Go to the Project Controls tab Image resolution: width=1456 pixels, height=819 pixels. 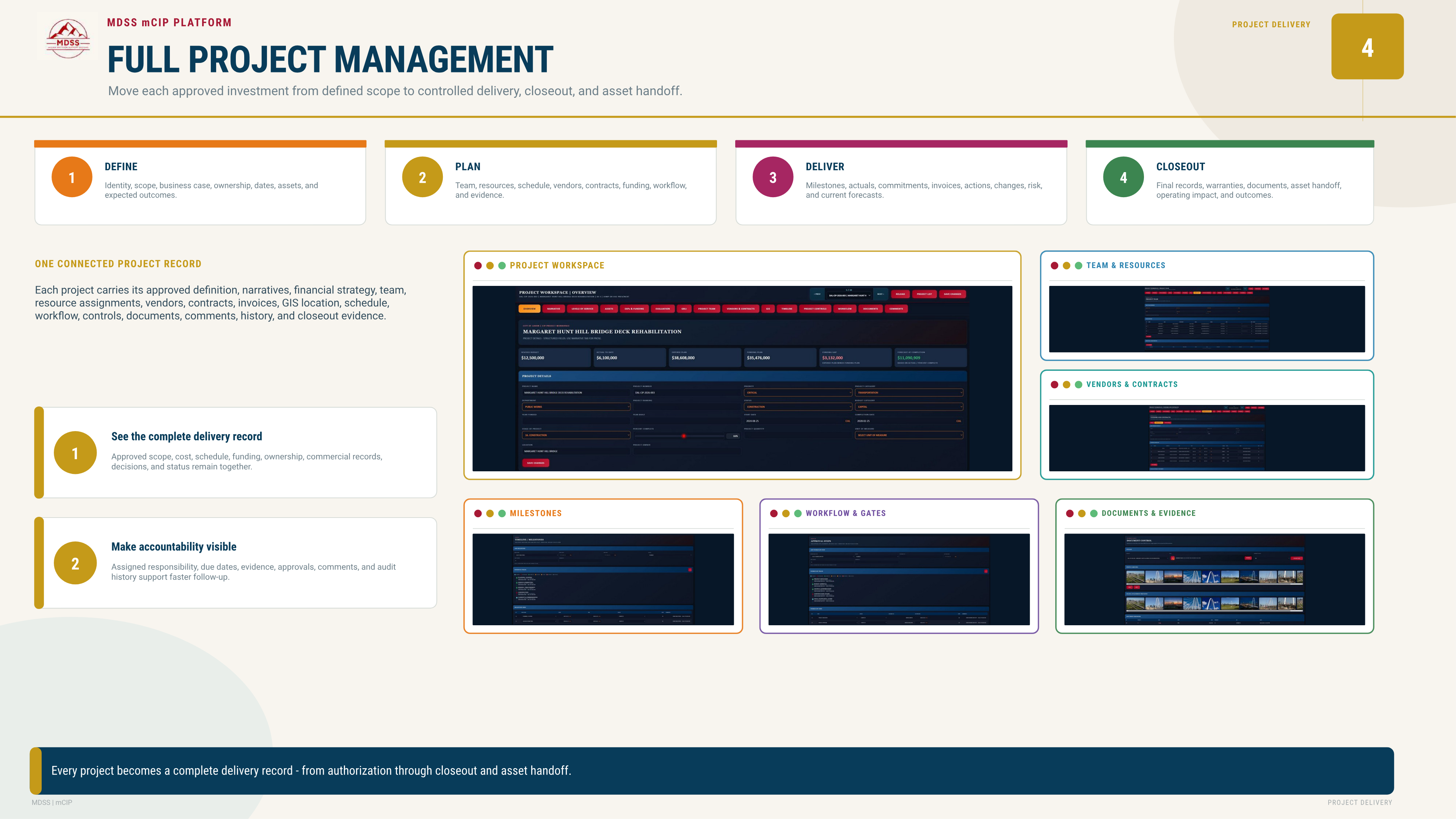[x=815, y=309]
